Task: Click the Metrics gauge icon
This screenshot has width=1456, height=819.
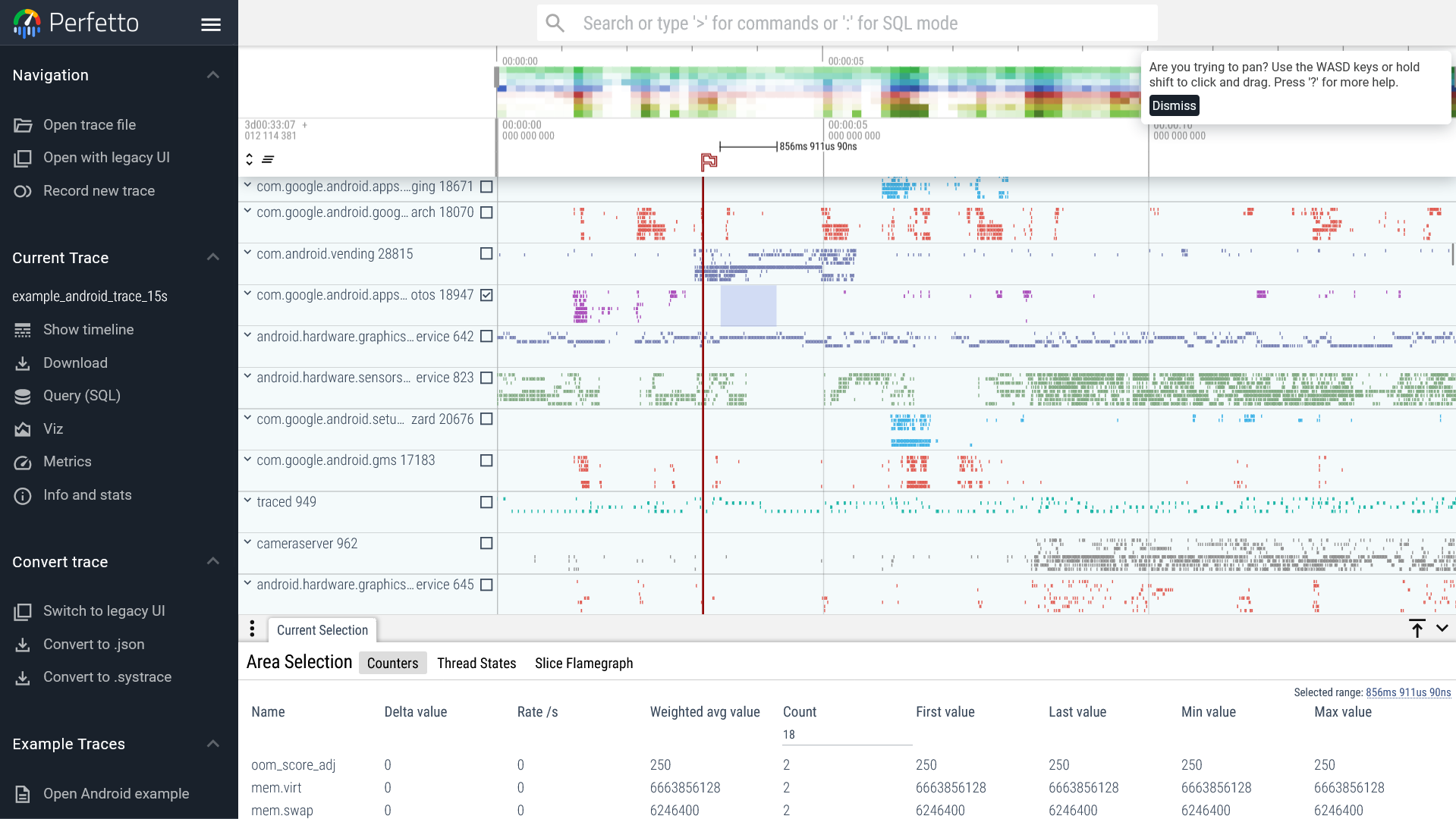Action: click(23, 462)
